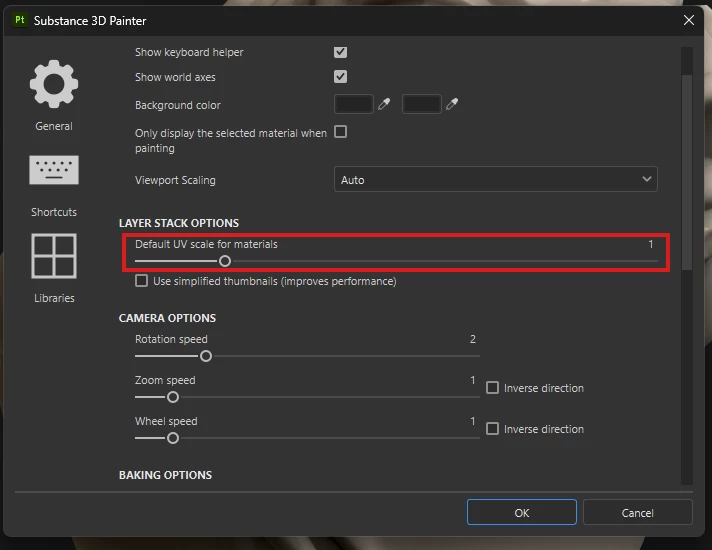Click the first Background color swatch
This screenshot has height=550, width=712.
coord(354,104)
